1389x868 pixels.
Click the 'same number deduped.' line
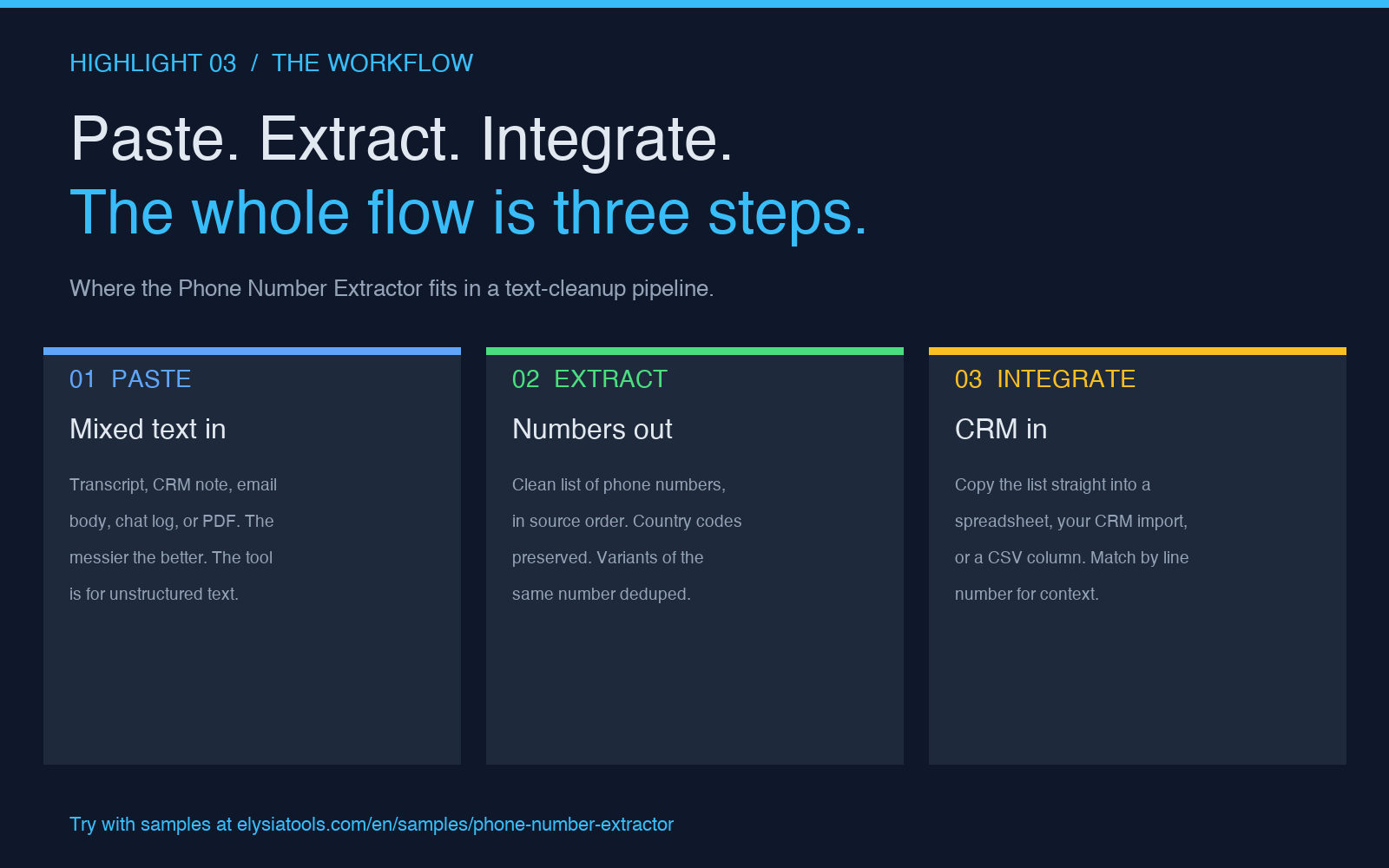tap(602, 595)
